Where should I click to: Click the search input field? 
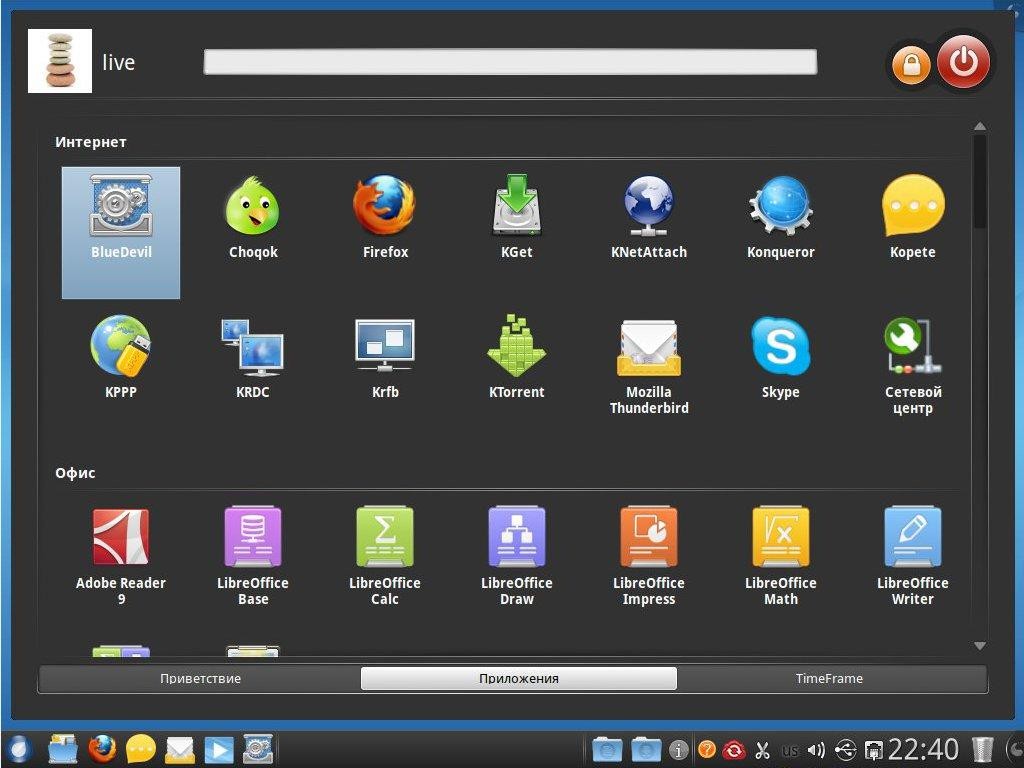tap(510, 62)
